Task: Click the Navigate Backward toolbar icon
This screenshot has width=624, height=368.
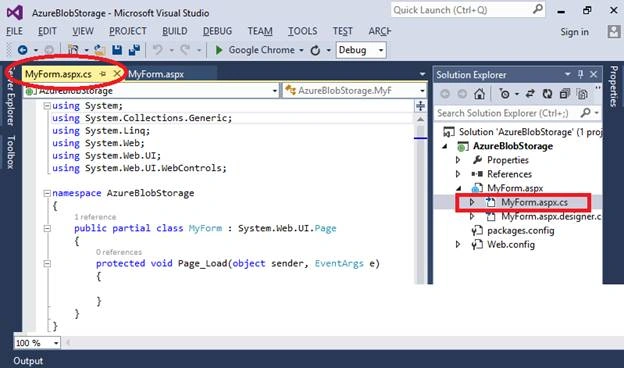Action: point(23,50)
